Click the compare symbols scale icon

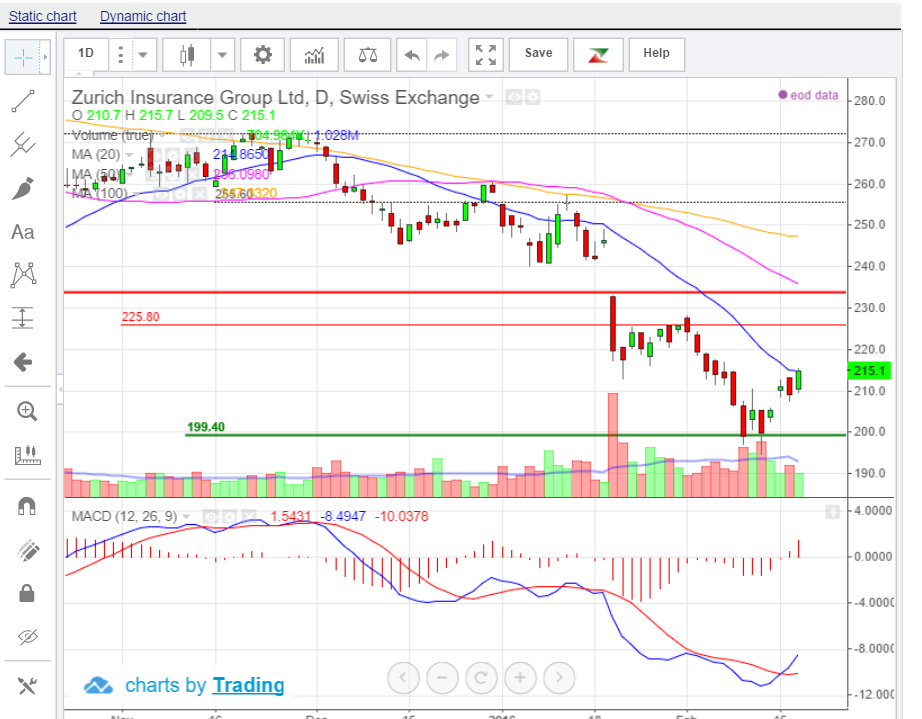[x=367, y=54]
